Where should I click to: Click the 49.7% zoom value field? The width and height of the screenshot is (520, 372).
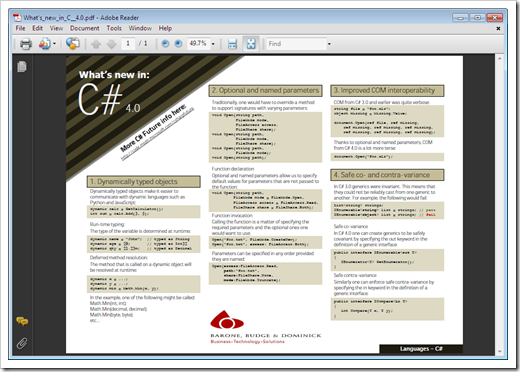(x=198, y=44)
